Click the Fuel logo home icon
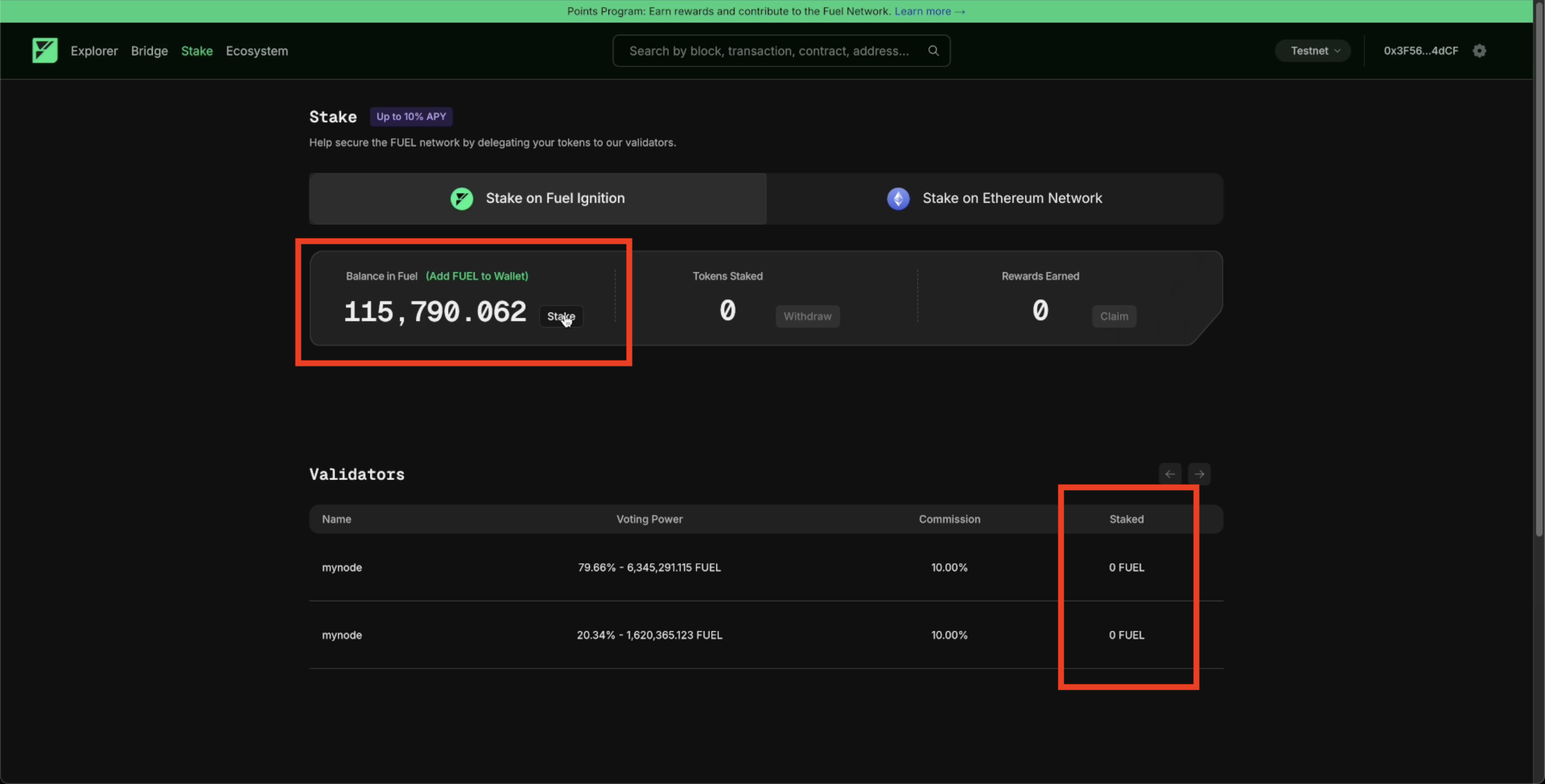This screenshot has width=1545, height=784. [44, 51]
